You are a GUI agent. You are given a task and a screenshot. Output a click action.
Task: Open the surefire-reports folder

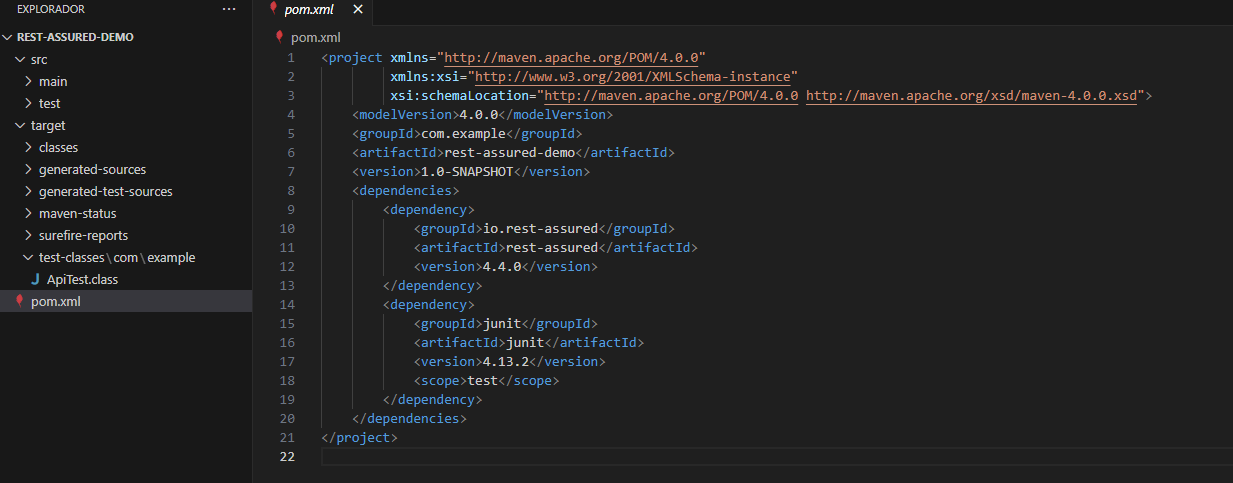coord(83,236)
